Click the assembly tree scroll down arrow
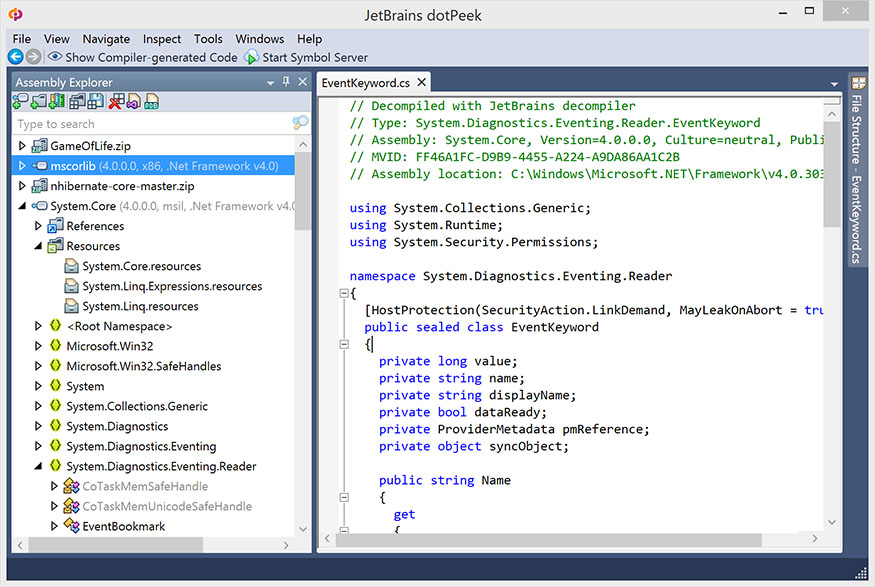The image size is (875, 587). (x=303, y=528)
